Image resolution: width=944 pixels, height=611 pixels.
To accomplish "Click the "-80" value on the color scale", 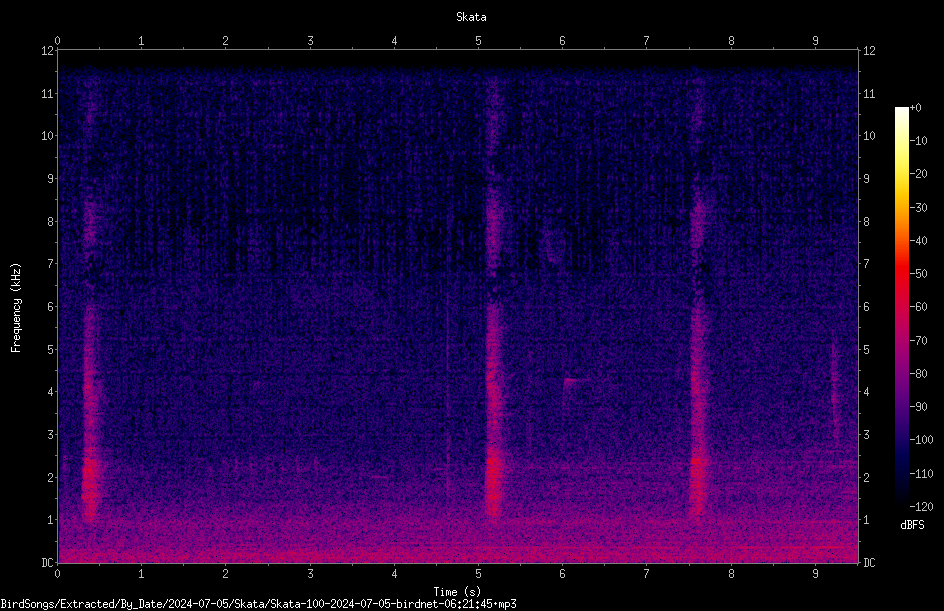I will pos(918,374).
